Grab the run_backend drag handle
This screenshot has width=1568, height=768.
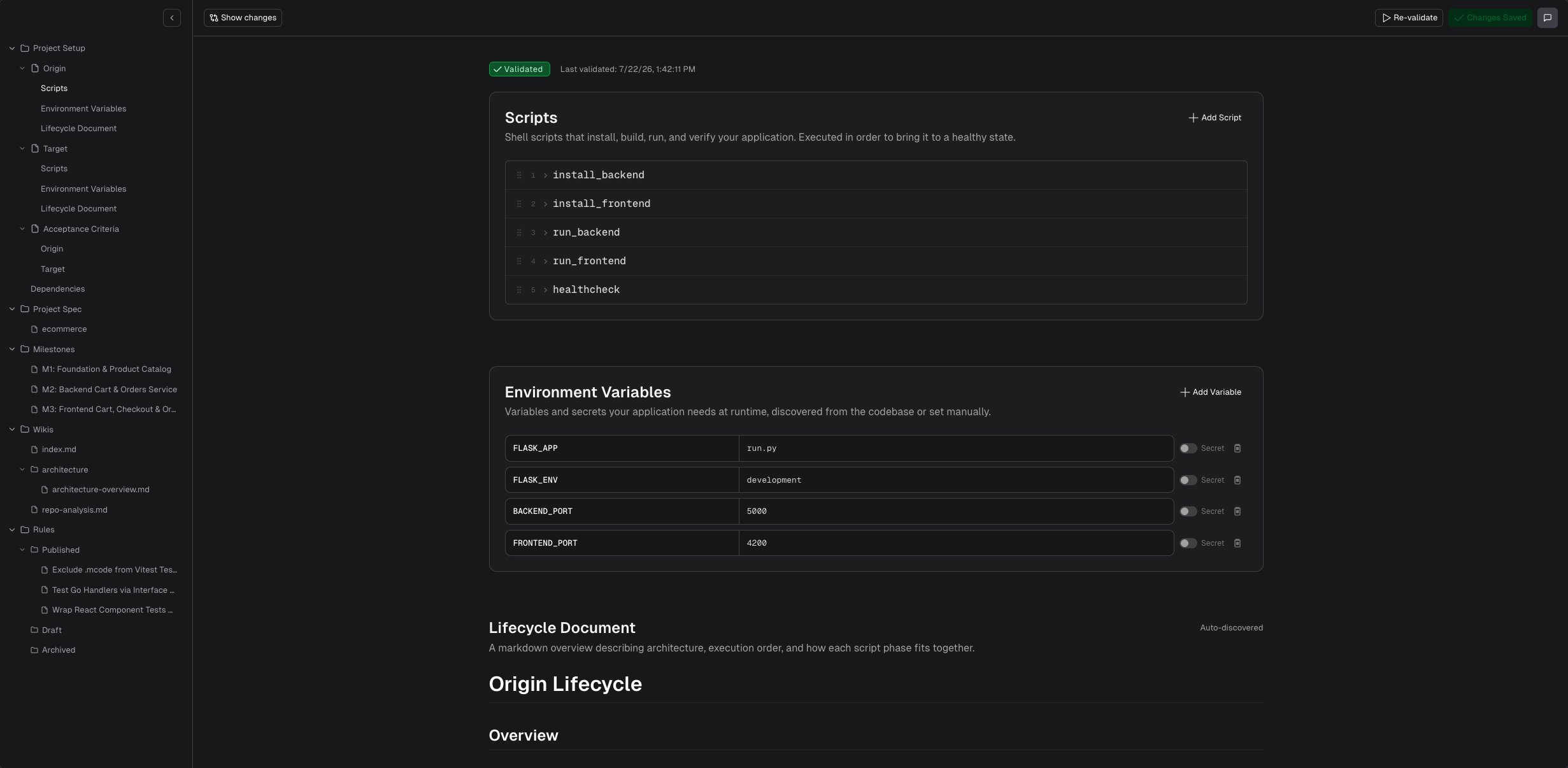pos(518,232)
